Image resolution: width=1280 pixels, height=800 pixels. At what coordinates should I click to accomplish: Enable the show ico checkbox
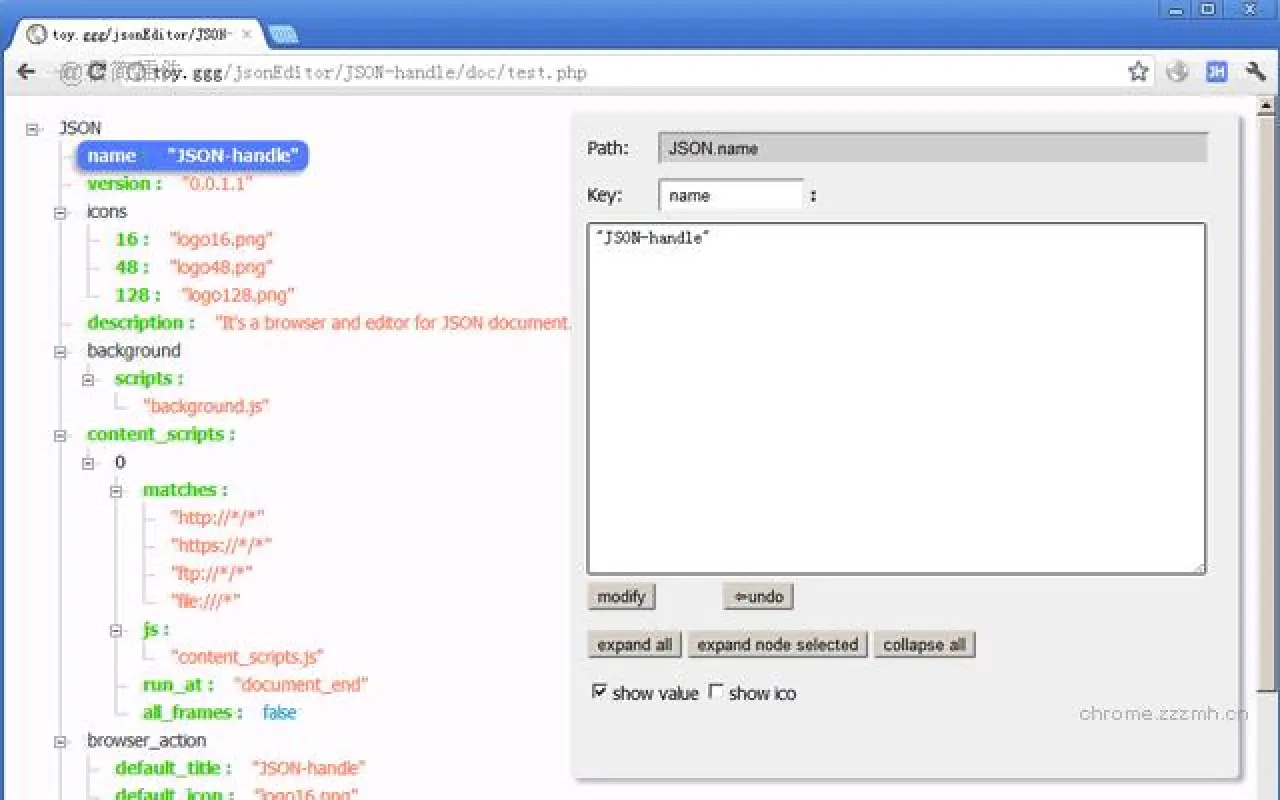click(x=716, y=691)
